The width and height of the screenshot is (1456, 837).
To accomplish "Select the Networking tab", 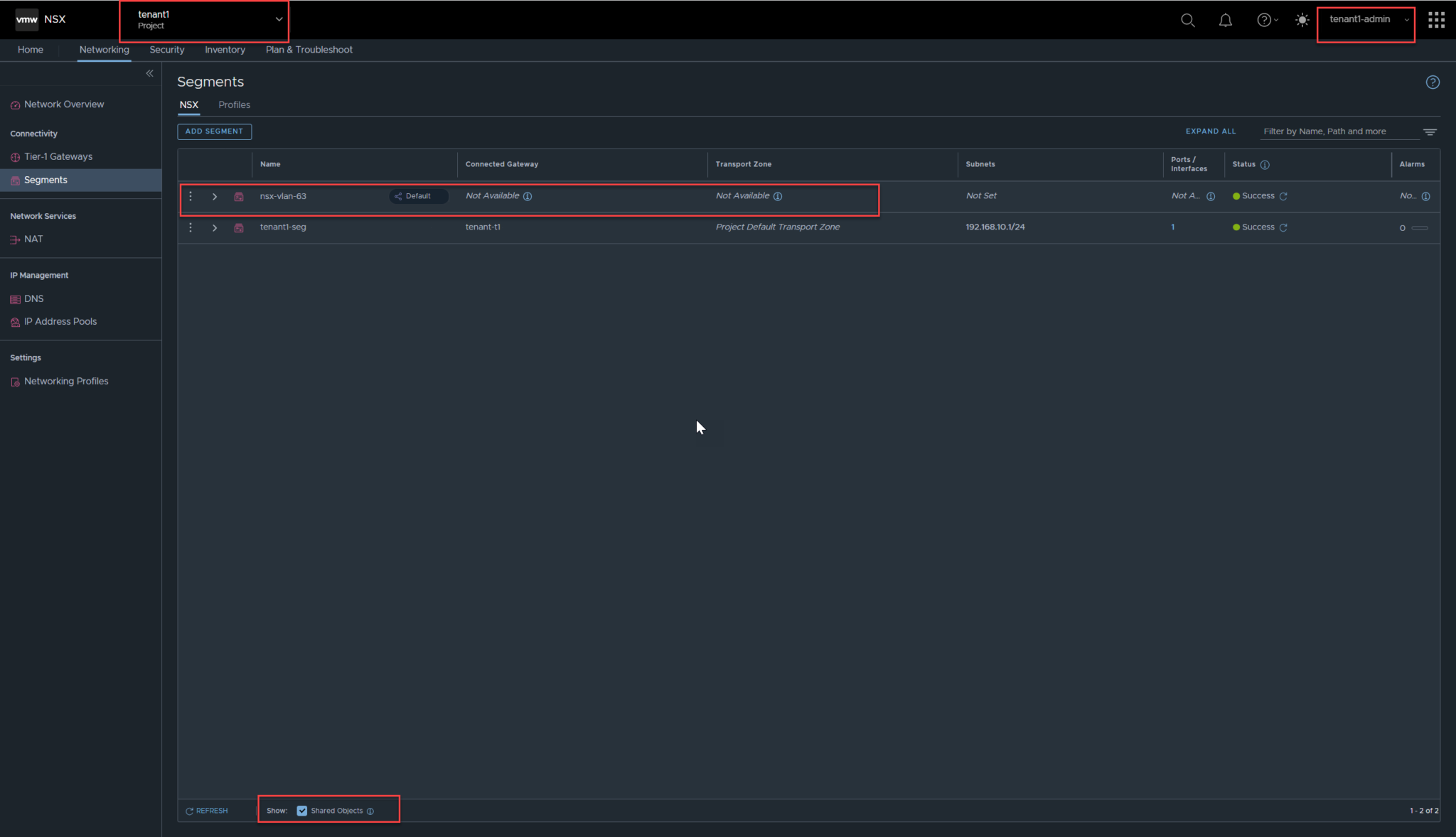I will tap(105, 50).
